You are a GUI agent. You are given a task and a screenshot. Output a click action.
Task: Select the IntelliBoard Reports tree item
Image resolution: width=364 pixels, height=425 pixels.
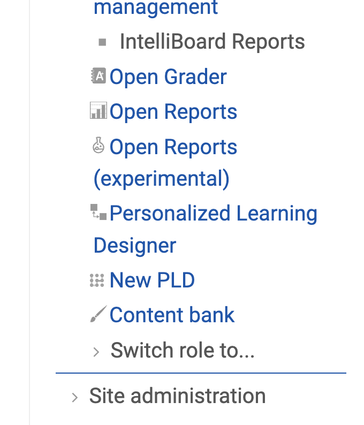212,42
